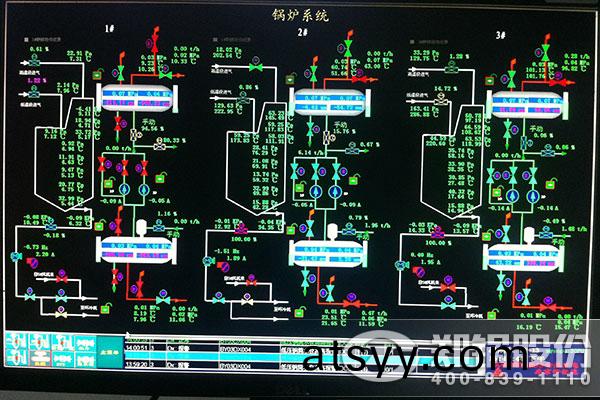Click boiler 2# red bottom outlet valve

(351, 301)
